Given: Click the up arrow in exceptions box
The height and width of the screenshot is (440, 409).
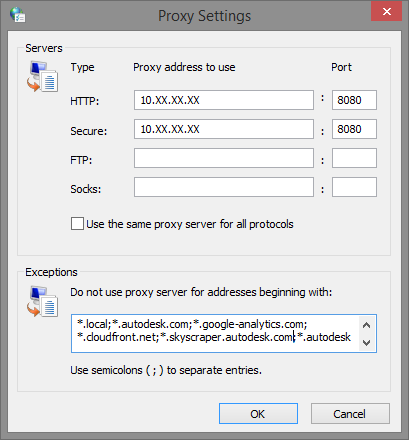Looking at the screenshot, I should point(367,325).
